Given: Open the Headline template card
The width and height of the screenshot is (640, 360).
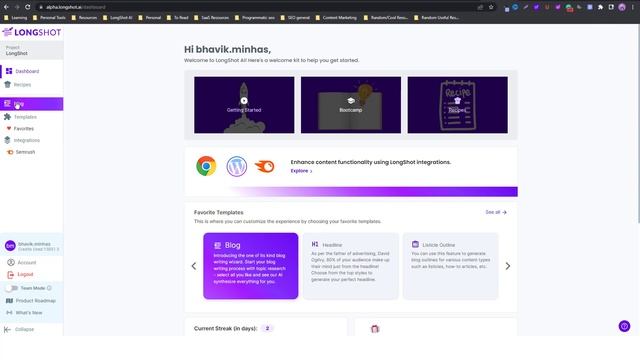Looking at the screenshot, I should [351, 266].
